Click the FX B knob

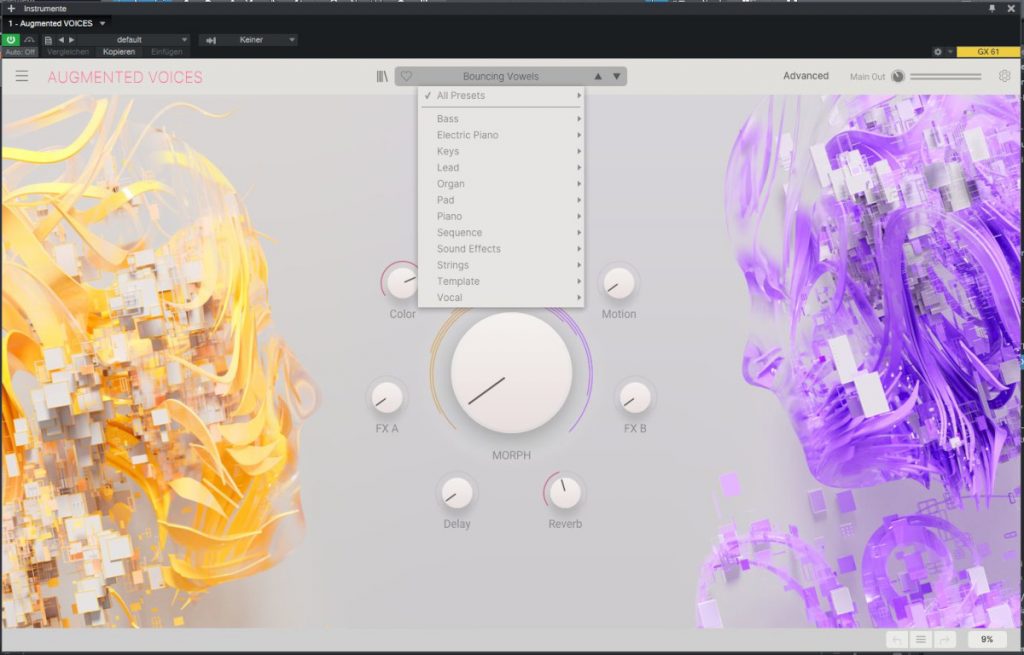(635, 398)
